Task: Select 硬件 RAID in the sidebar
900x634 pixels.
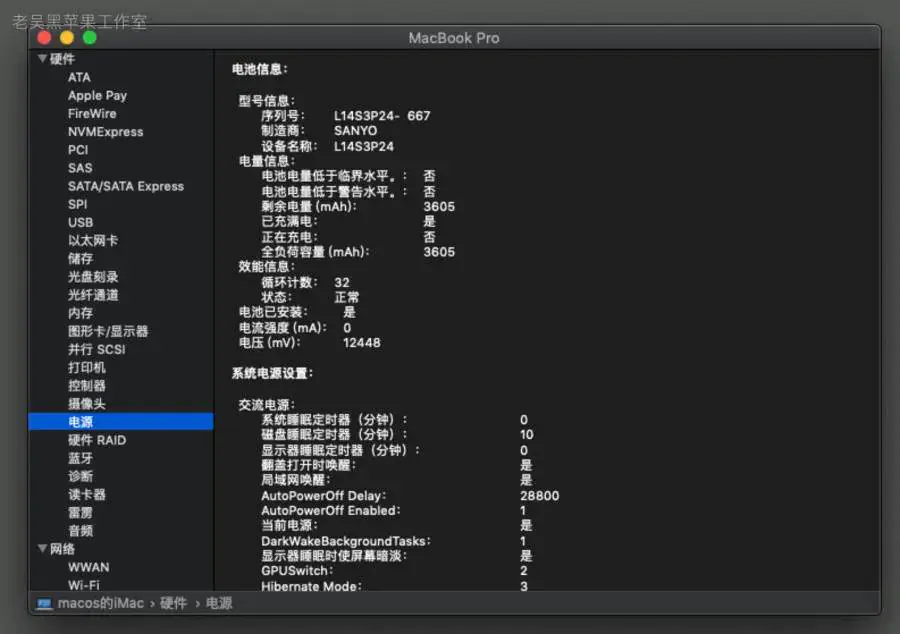Action: (97, 440)
